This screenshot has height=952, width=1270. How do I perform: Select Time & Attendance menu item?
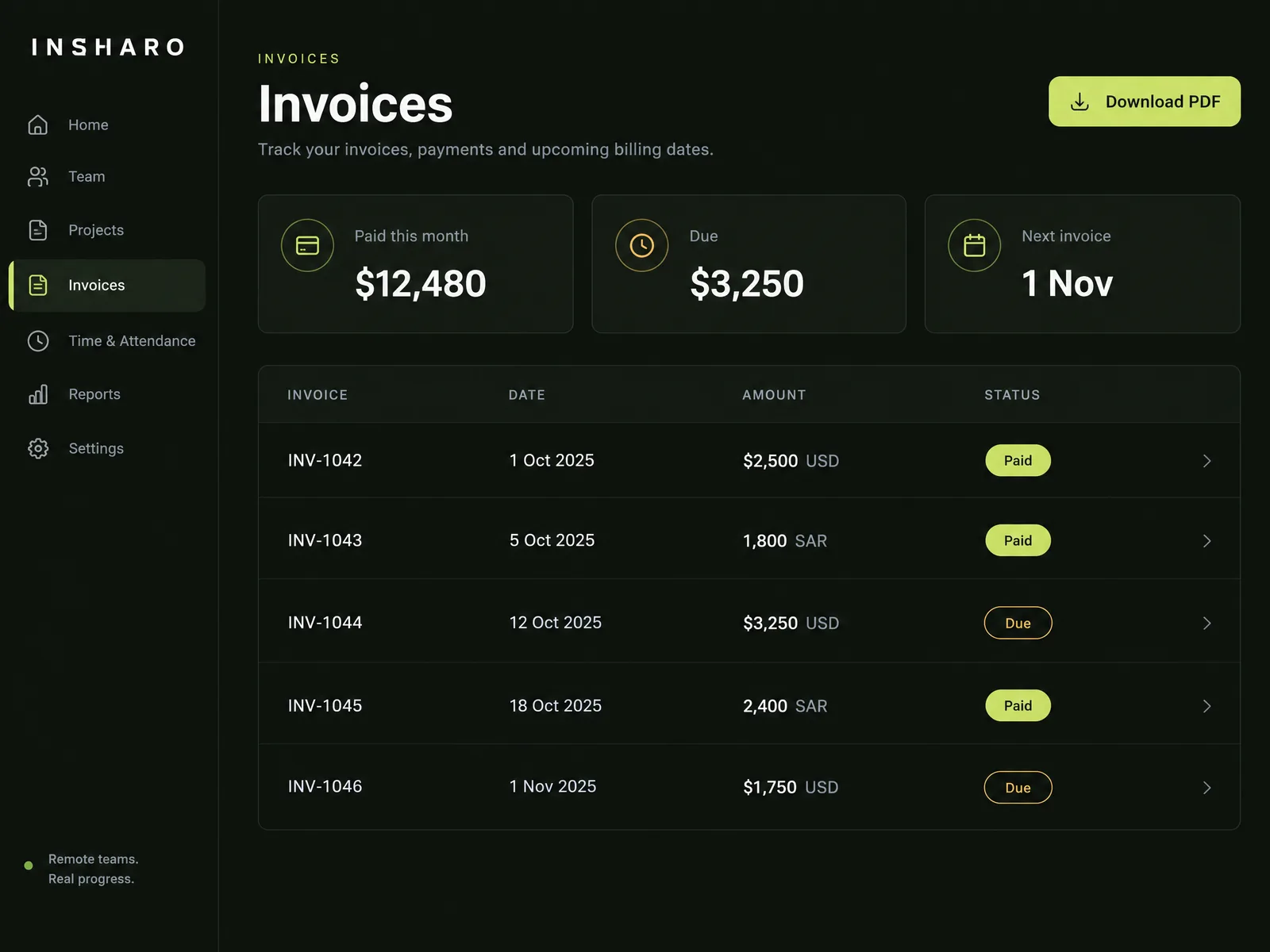(x=132, y=341)
